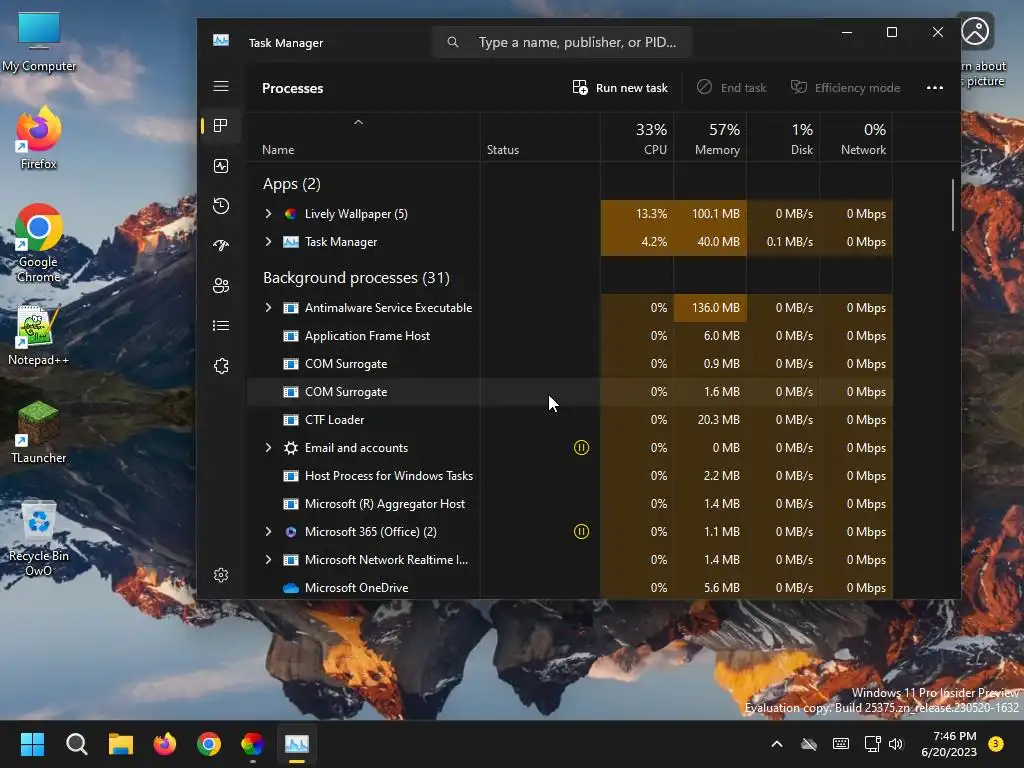1024x768 pixels.
Task: Open the Details sidebar icon
Action: [x=221, y=325]
